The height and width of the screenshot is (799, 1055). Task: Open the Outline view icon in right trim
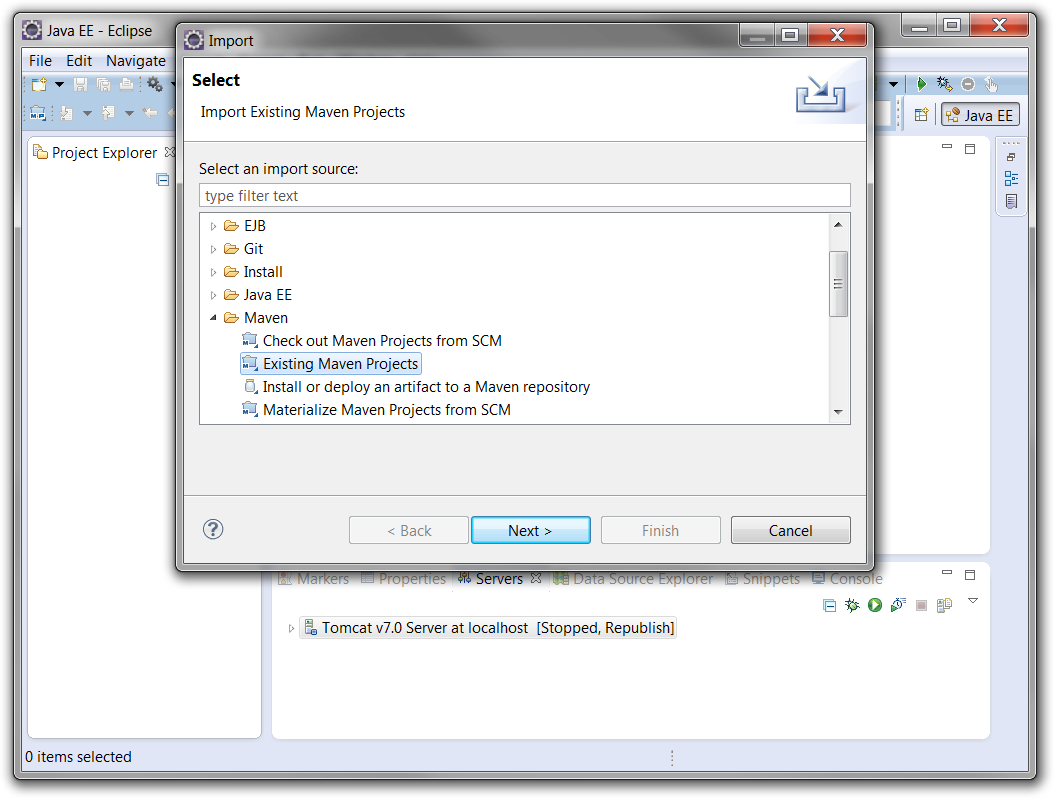pos(1011,179)
